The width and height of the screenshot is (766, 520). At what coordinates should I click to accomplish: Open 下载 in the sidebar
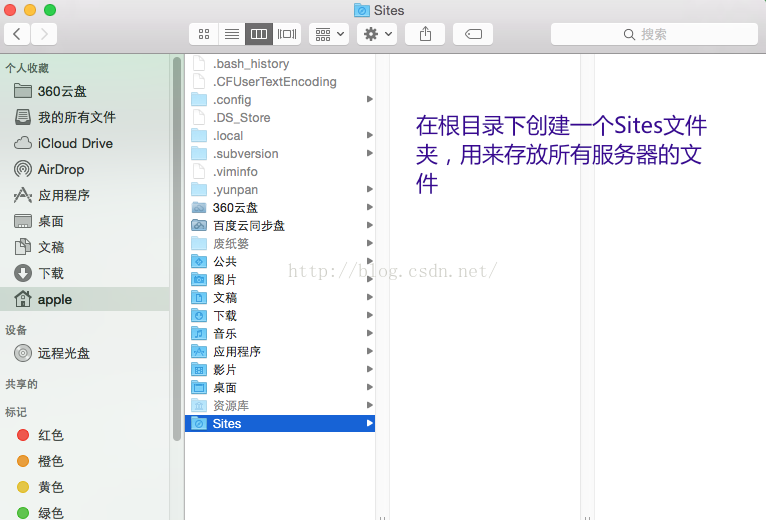point(85,273)
